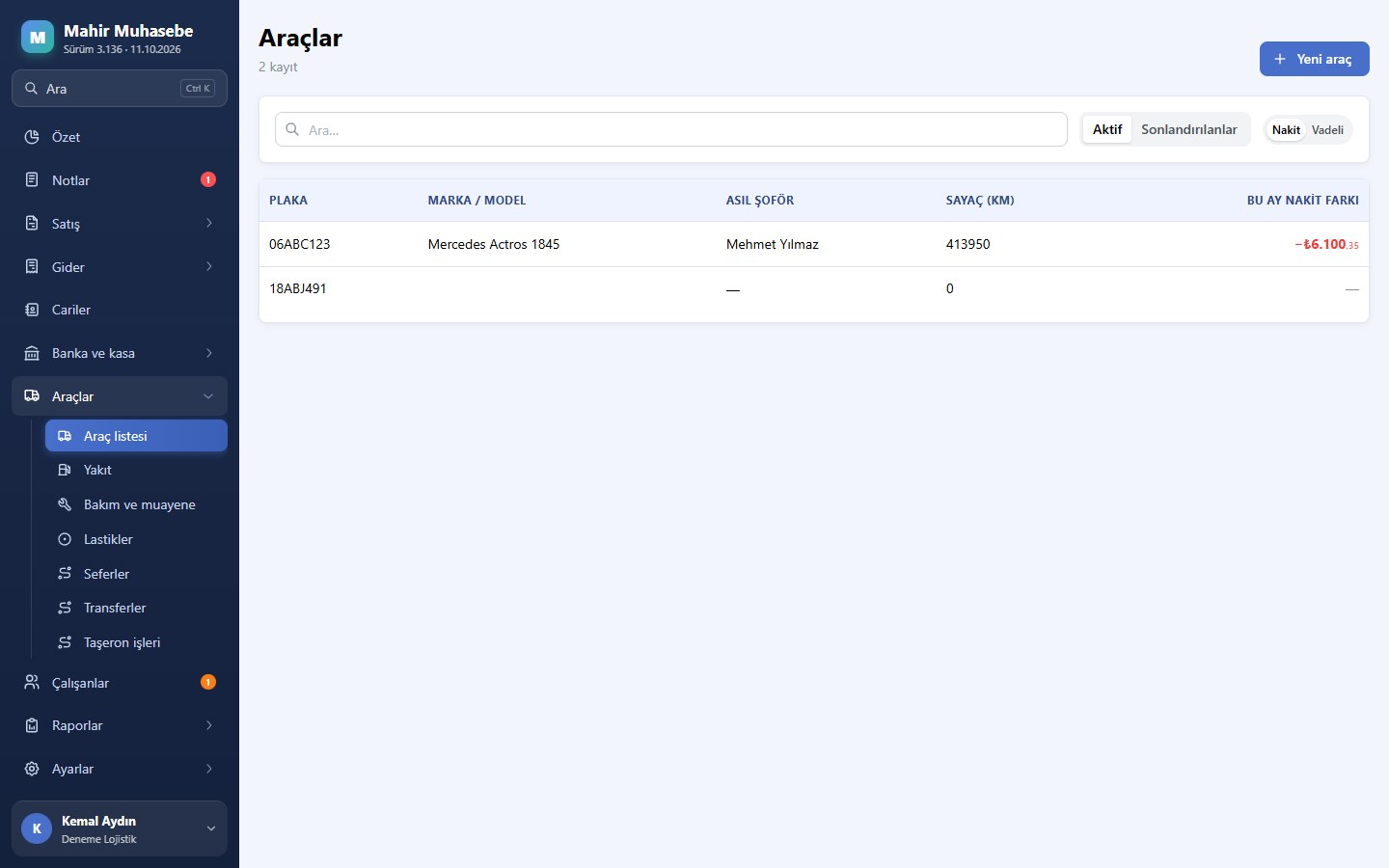Screen dimensions: 1389x868
Task: Switch filter to Sonlandırılanlar
Action: [1188, 129]
